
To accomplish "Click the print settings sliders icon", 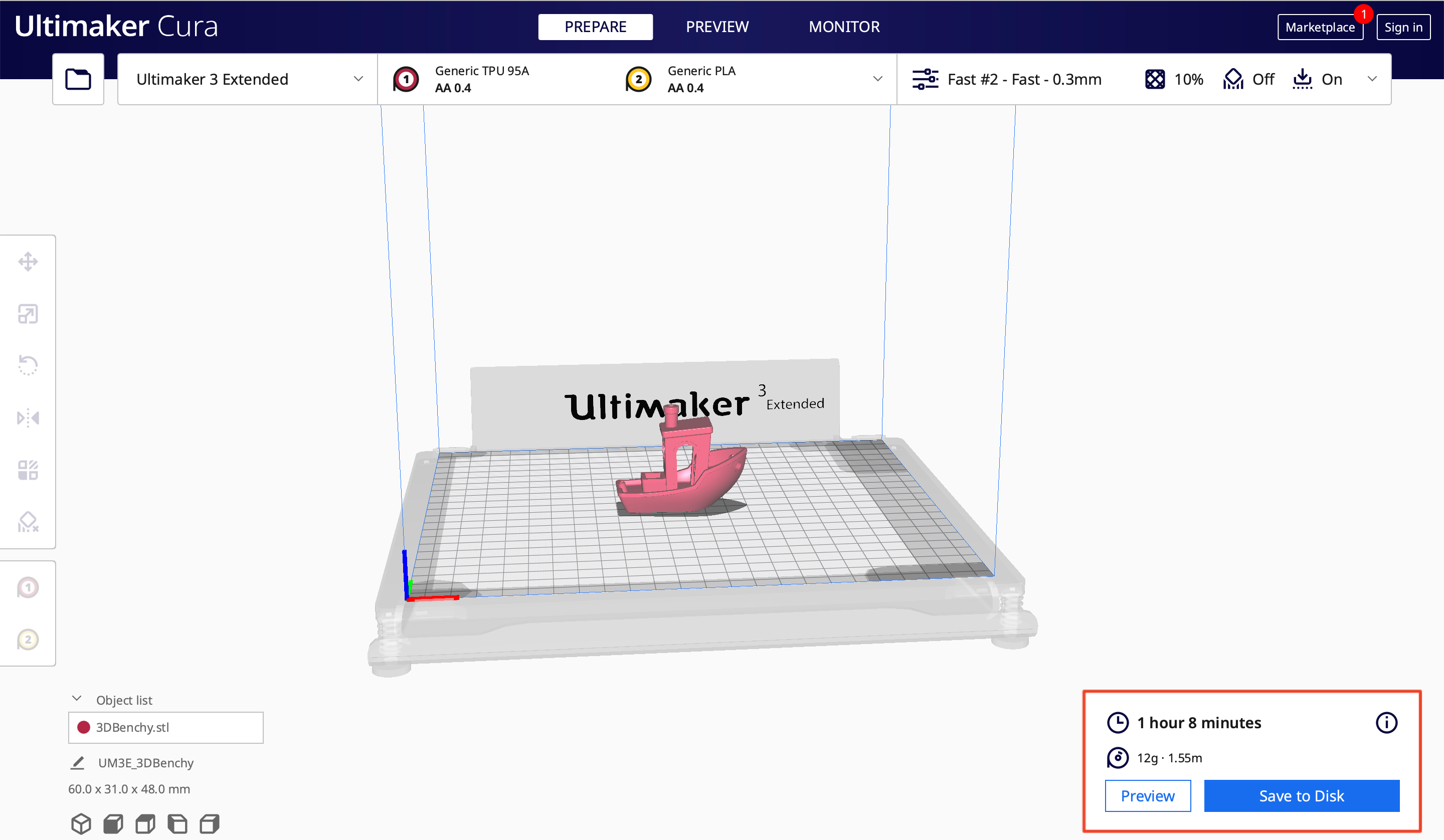I will point(925,79).
